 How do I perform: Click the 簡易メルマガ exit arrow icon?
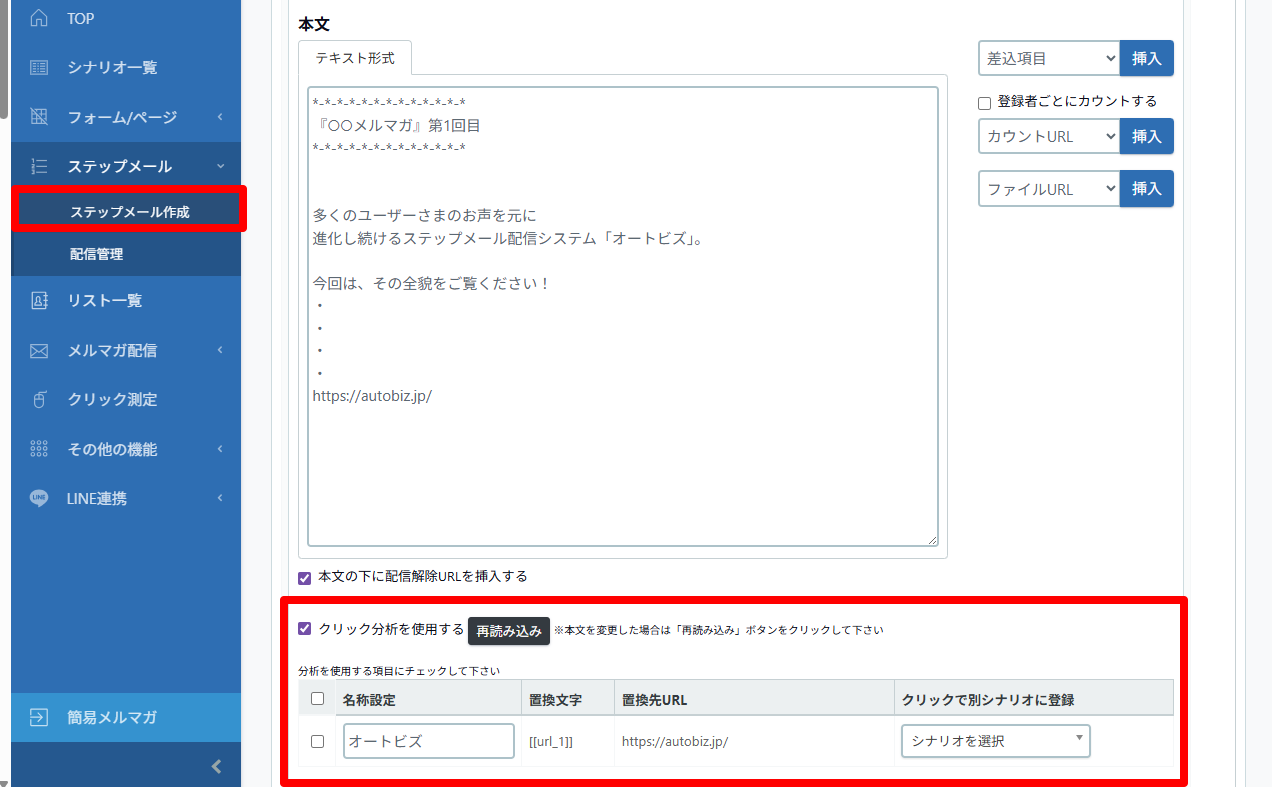pos(39,717)
